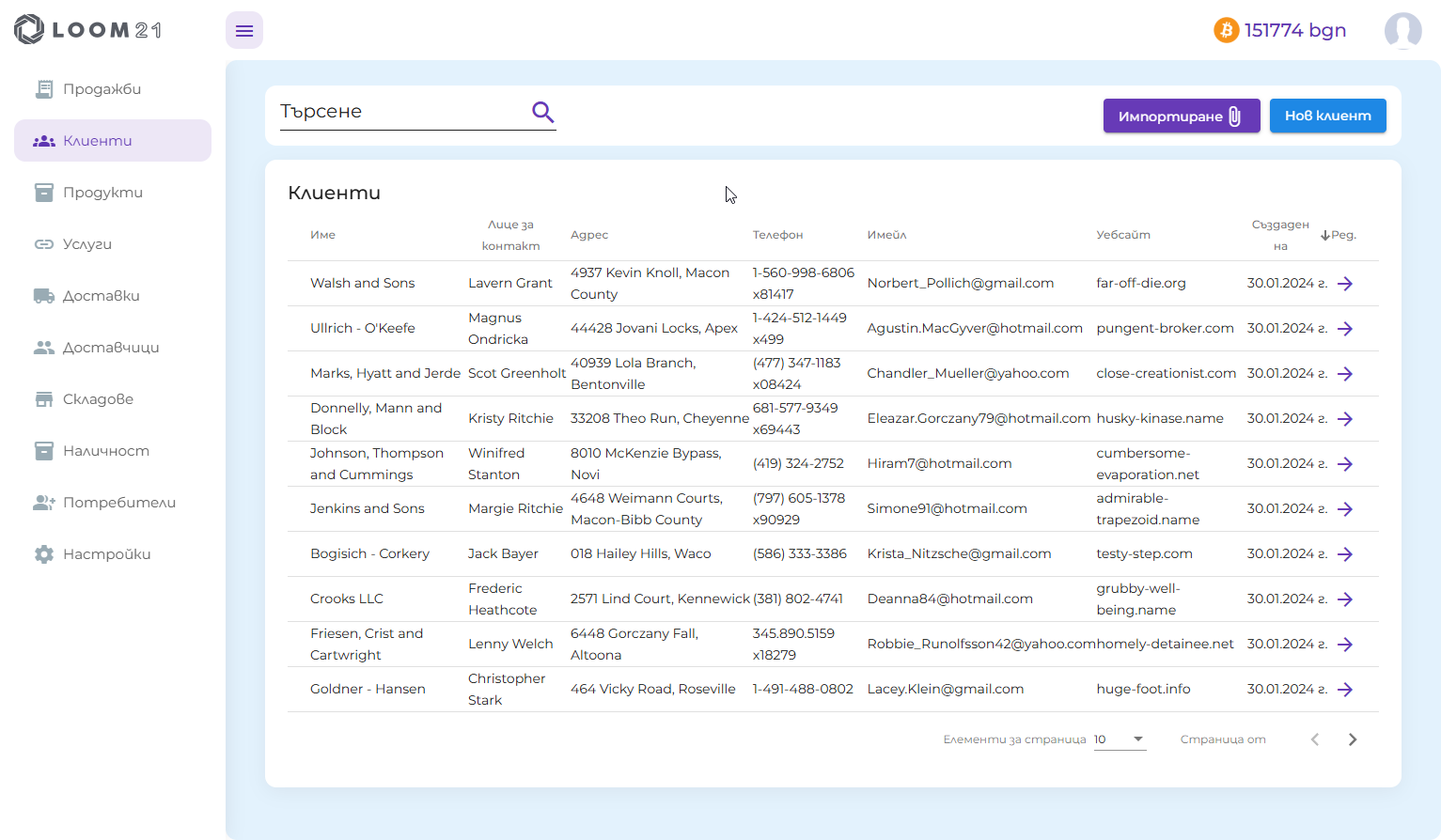Click email Simone91@hotmail.com

click(947, 509)
